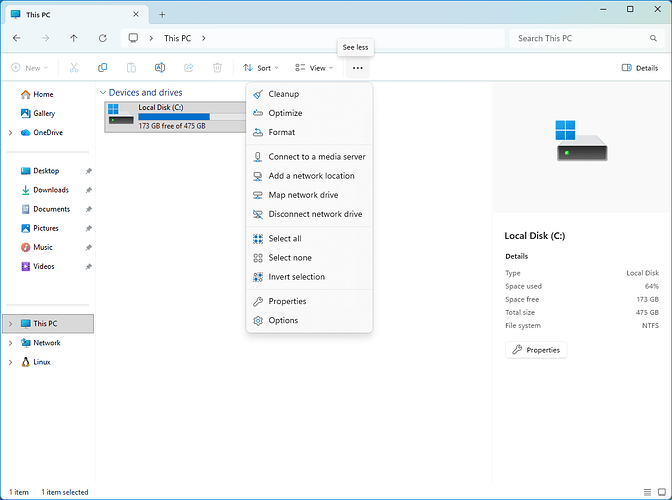Collapse the Devices and drives group
This screenshot has width=672, height=500.
tap(103, 93)
